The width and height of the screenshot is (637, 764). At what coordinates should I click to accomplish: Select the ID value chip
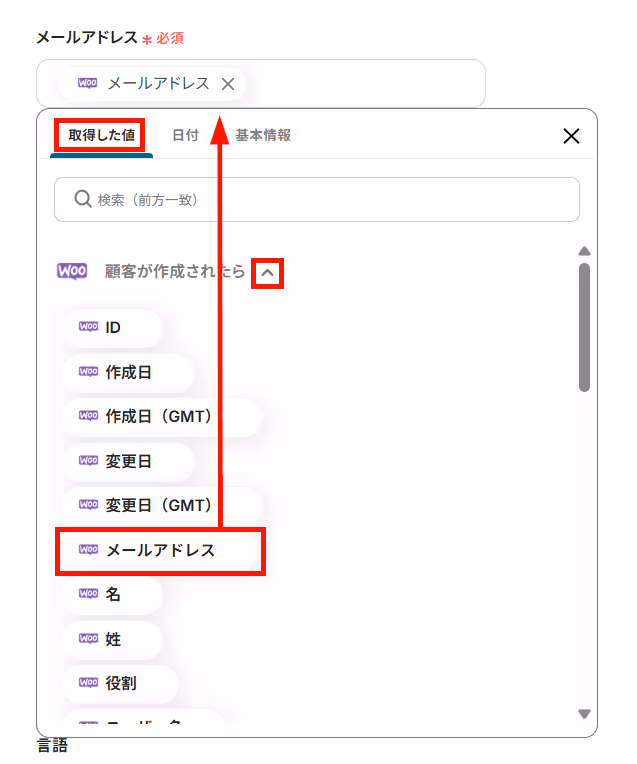[113, 327]
